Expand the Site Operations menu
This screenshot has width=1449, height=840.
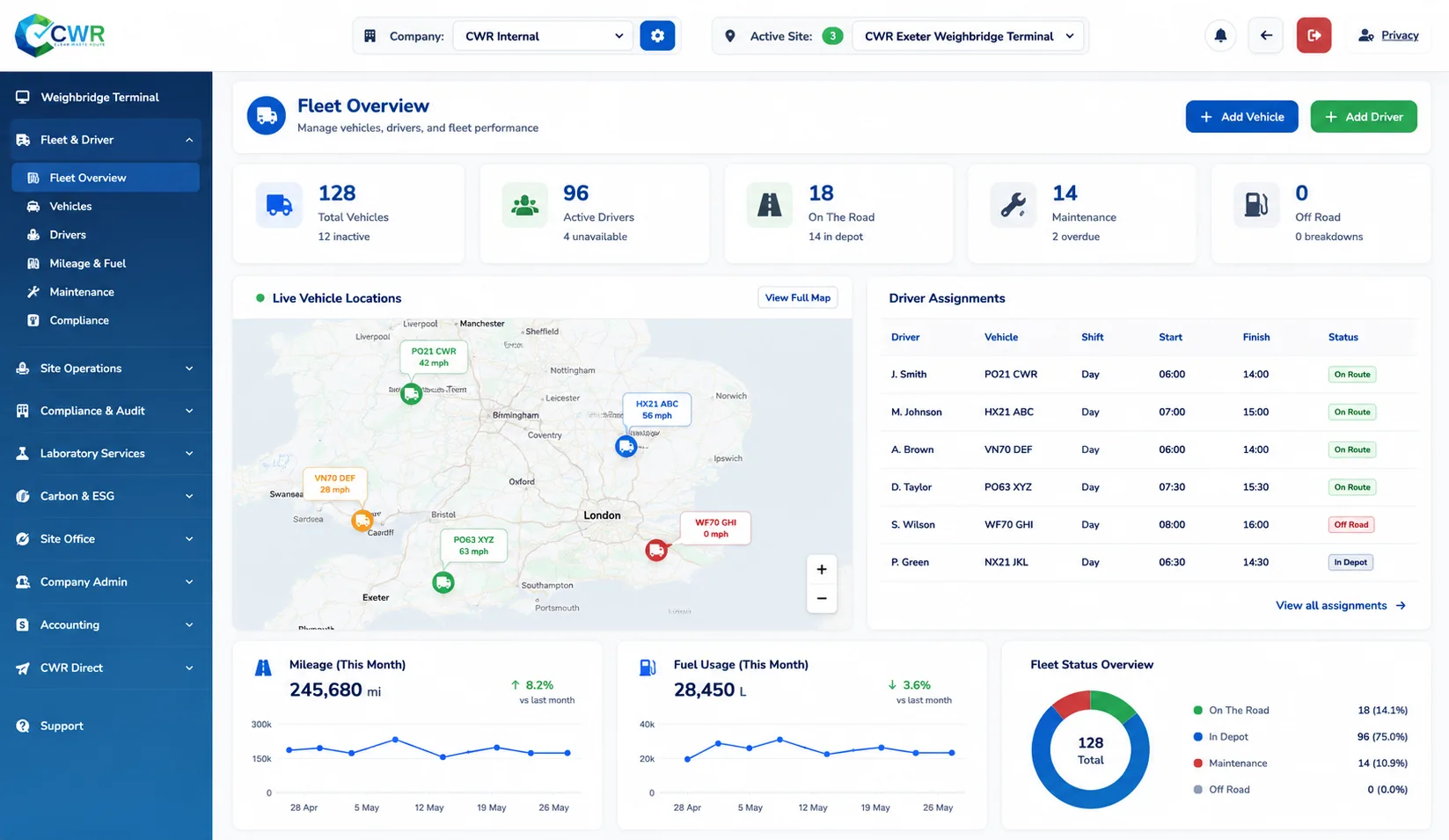pos(106,369)
